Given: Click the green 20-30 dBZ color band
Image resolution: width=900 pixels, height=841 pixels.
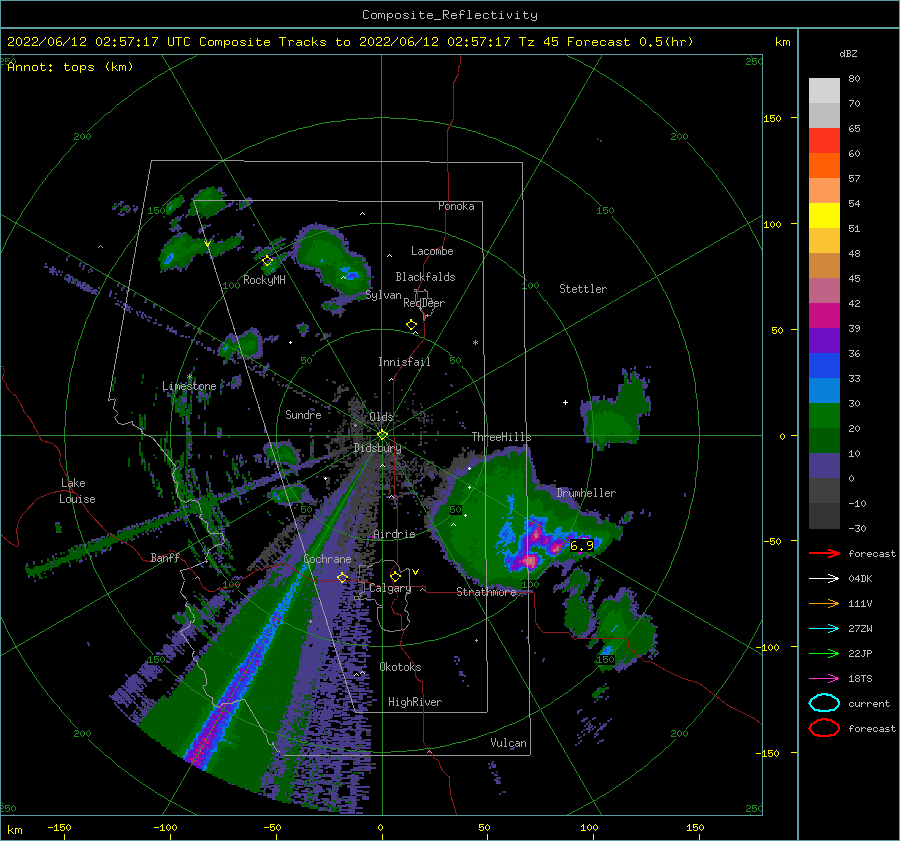Looking at the screenshot, I should coord(824,416).
